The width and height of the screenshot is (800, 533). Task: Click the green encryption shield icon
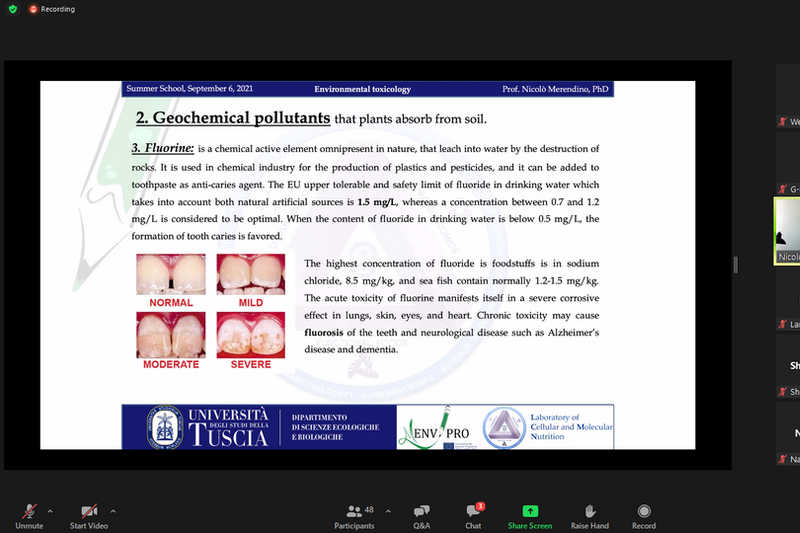(x=13, y=9)
